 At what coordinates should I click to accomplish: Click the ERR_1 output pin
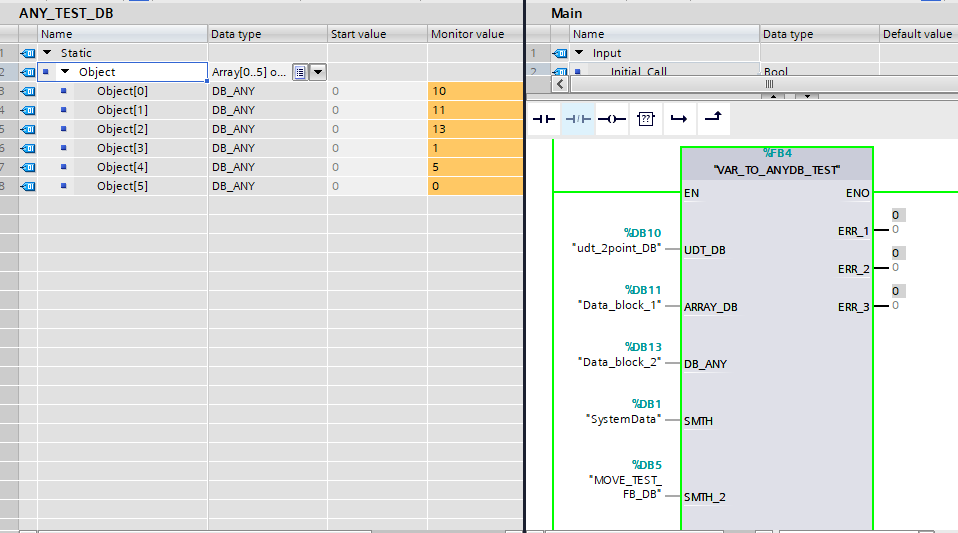pos(853,231)
